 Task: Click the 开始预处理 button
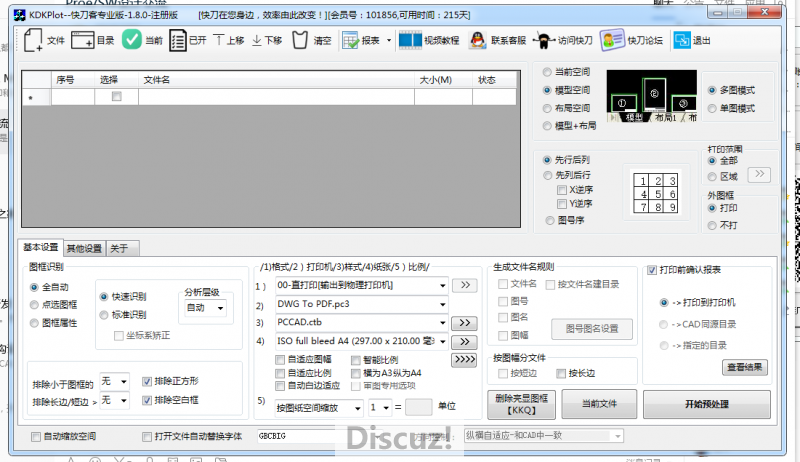707,404
